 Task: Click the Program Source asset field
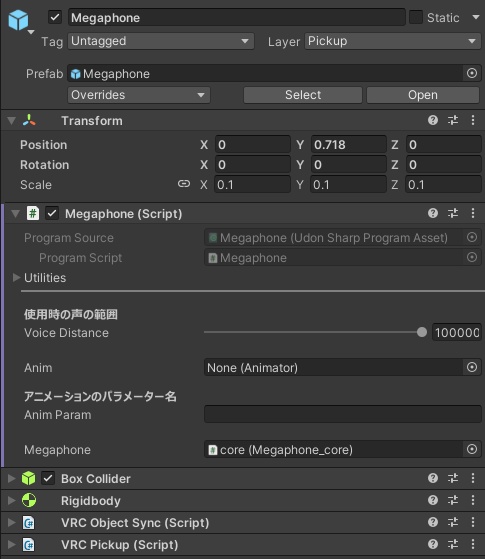(333, 238)
